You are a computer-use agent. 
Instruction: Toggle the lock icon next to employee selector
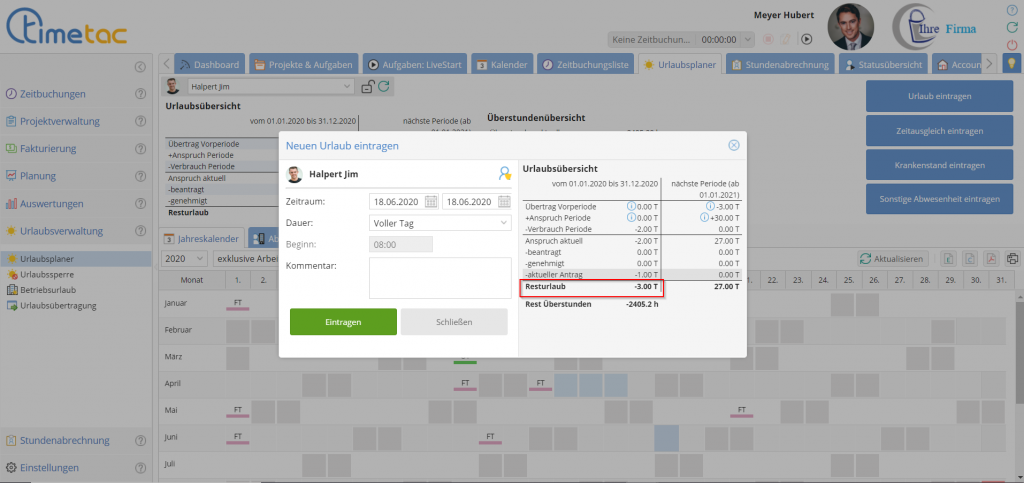point(368,87)
